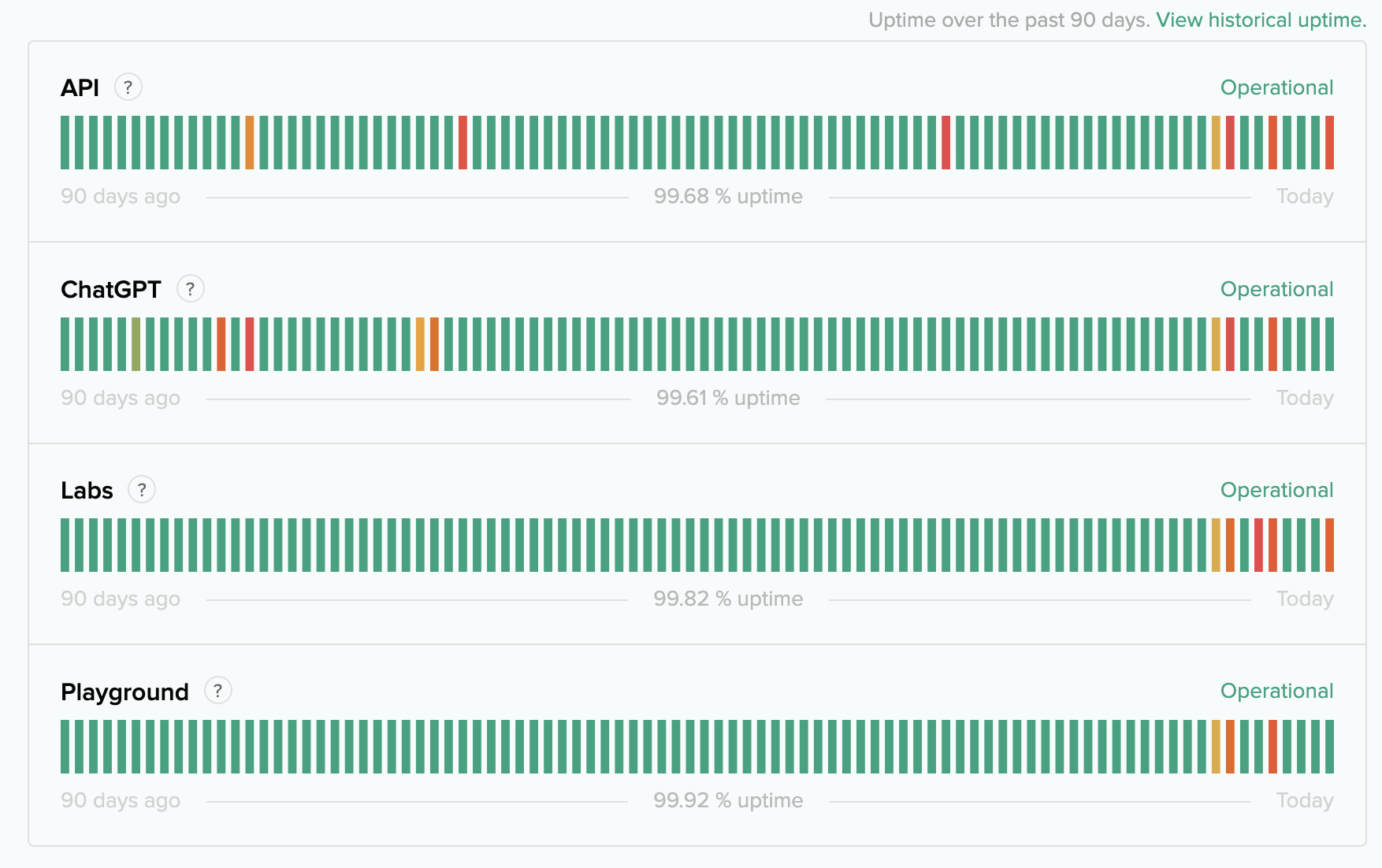Click the Operational status for API
The image size is (1382, 868).
[1276, 87]
